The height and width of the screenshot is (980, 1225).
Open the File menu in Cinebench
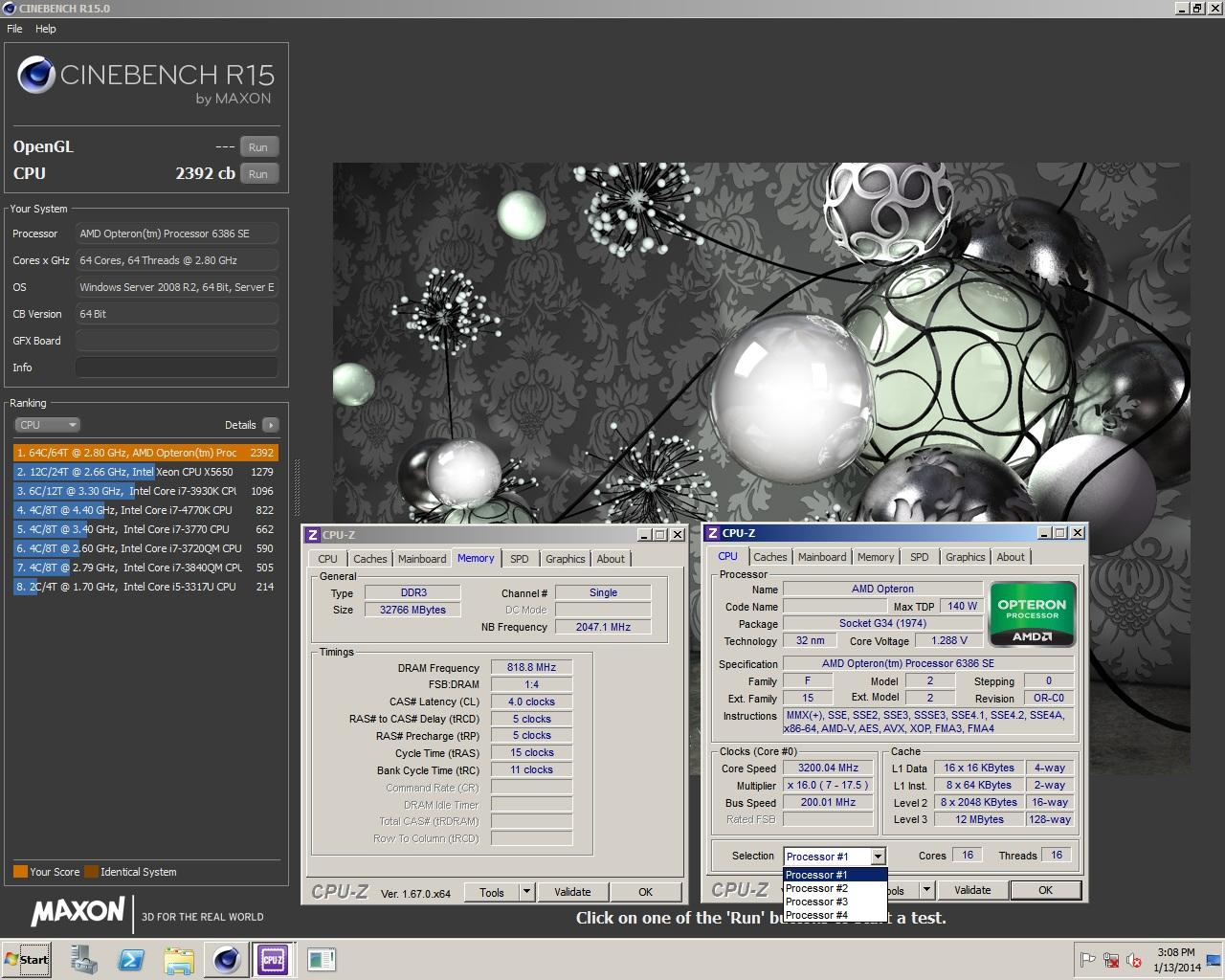pos(14,29)
